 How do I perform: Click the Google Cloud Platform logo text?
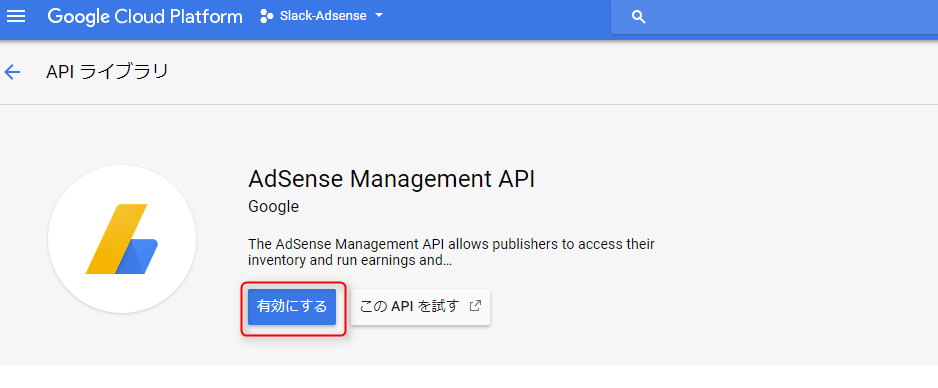145,16
